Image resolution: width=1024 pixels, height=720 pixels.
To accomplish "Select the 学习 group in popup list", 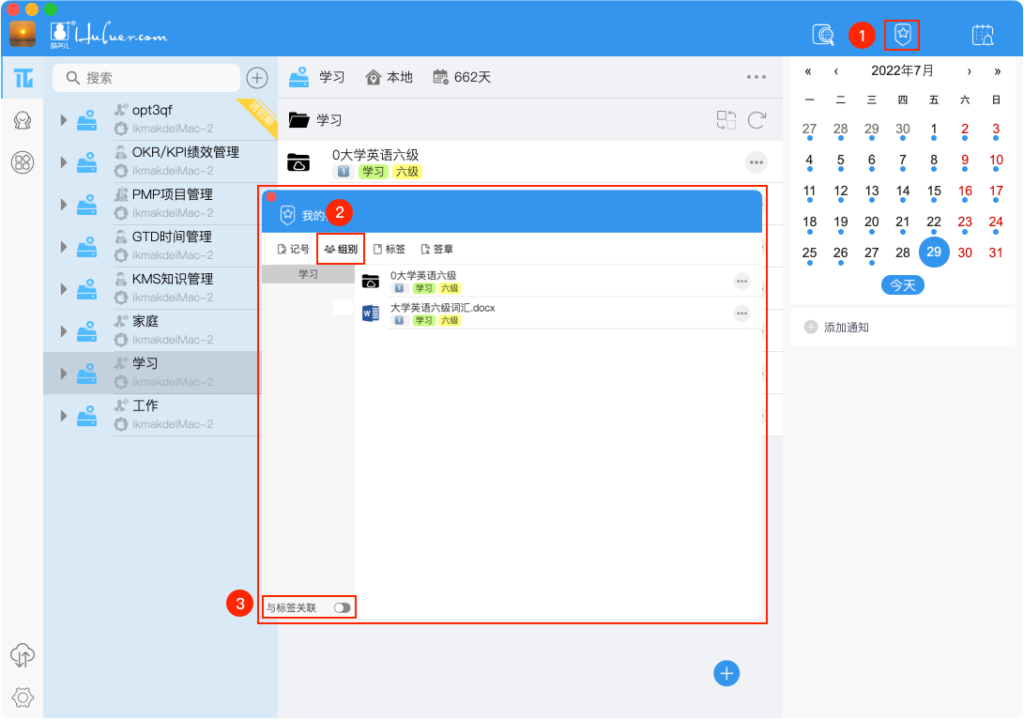I will [x=308, y=274].
